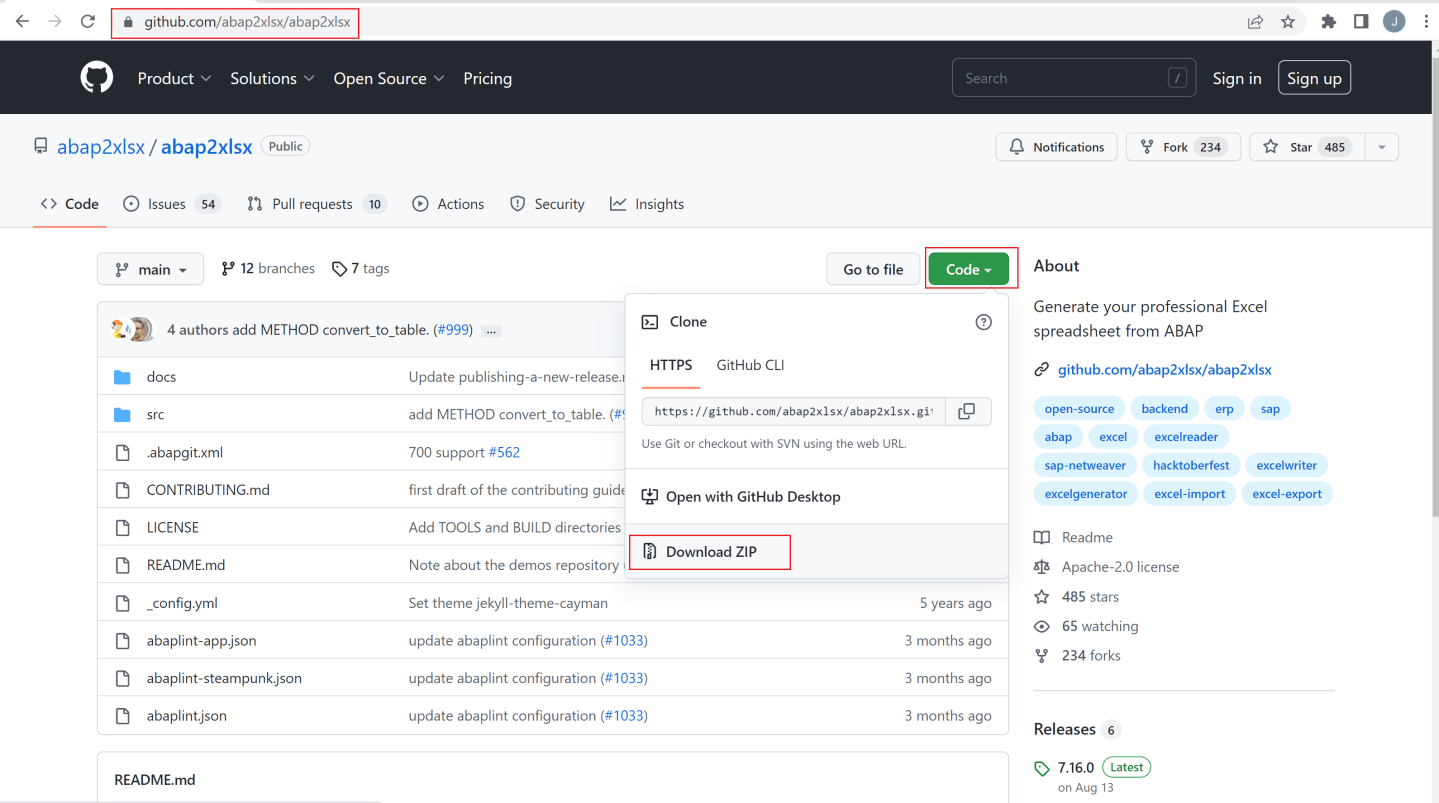Toggle the browser side panel
Image resolution: width=1439 pixels, height=803 pixels.
(x=1361, y=21)
